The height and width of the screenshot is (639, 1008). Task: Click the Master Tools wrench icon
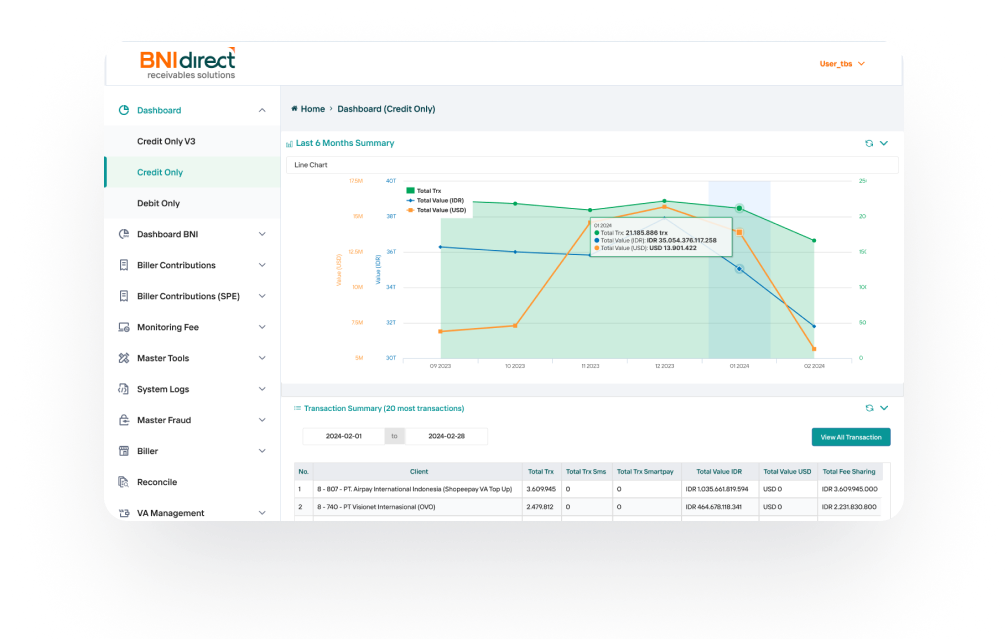pos(124,358)
